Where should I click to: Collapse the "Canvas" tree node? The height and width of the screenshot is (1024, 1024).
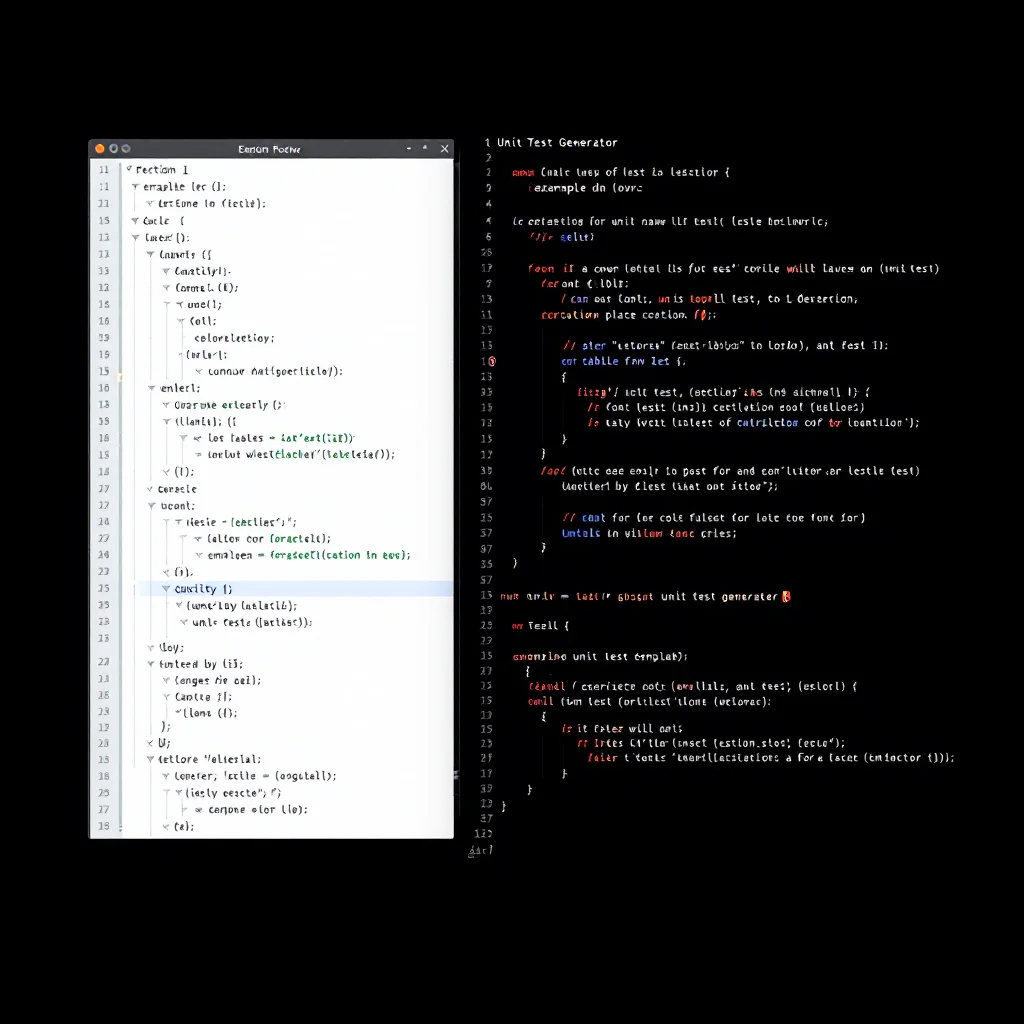[150, 254]
